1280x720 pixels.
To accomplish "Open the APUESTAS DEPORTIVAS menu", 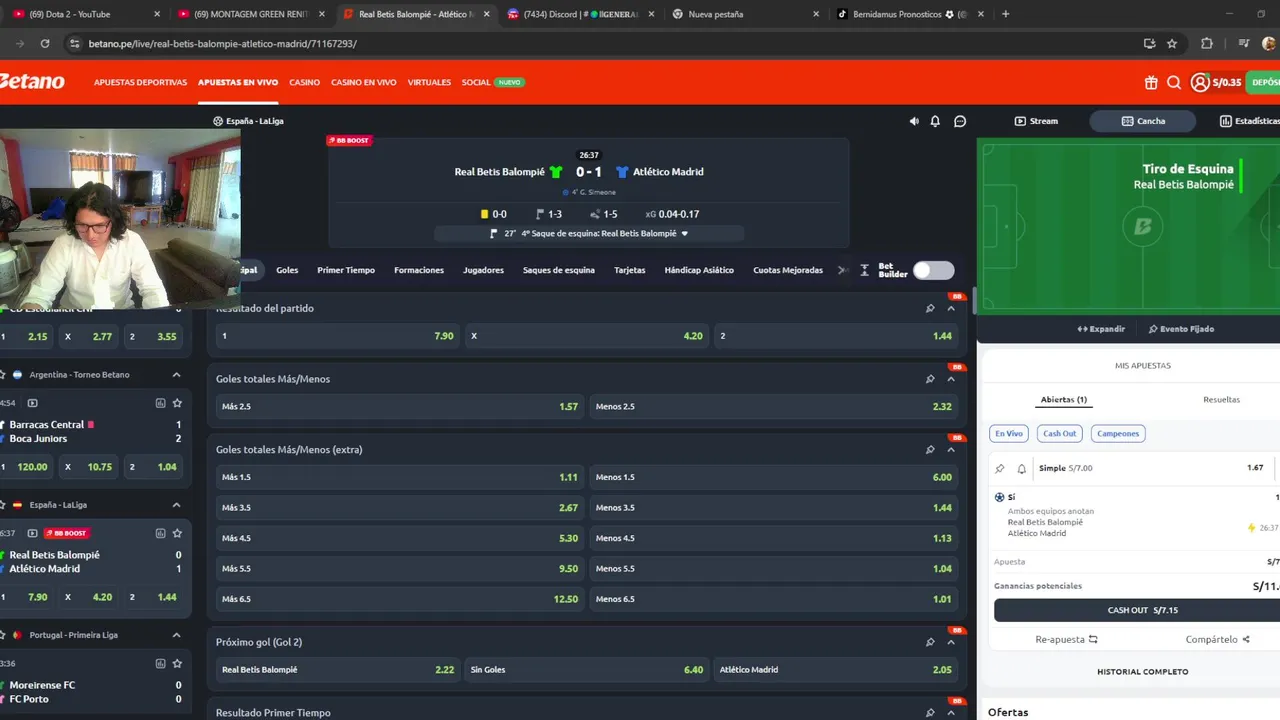I will pos(140,82).
